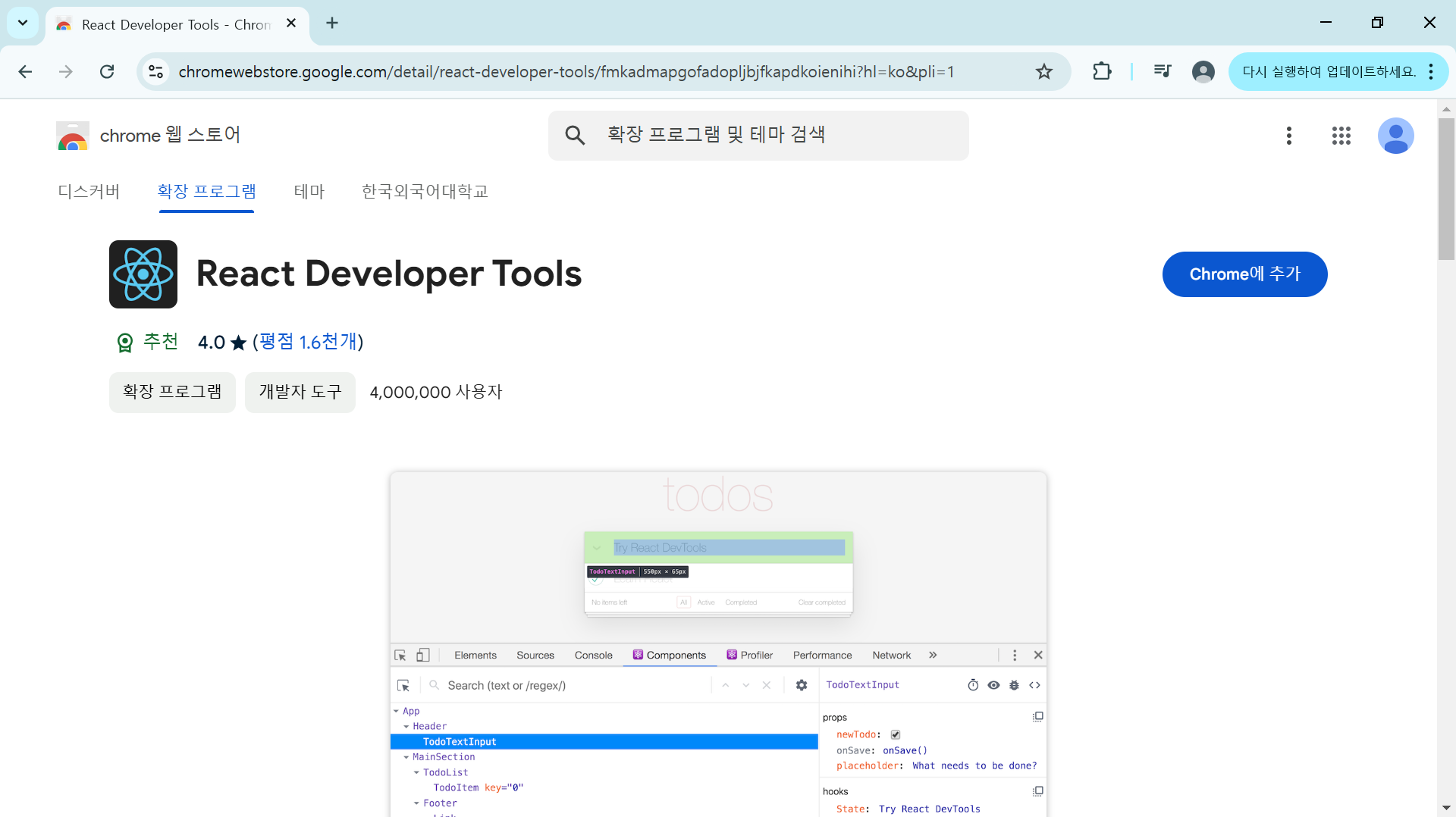The image size is (1456, 817).
Task: Click the magnifier search icon
Action: click(575, 136)
